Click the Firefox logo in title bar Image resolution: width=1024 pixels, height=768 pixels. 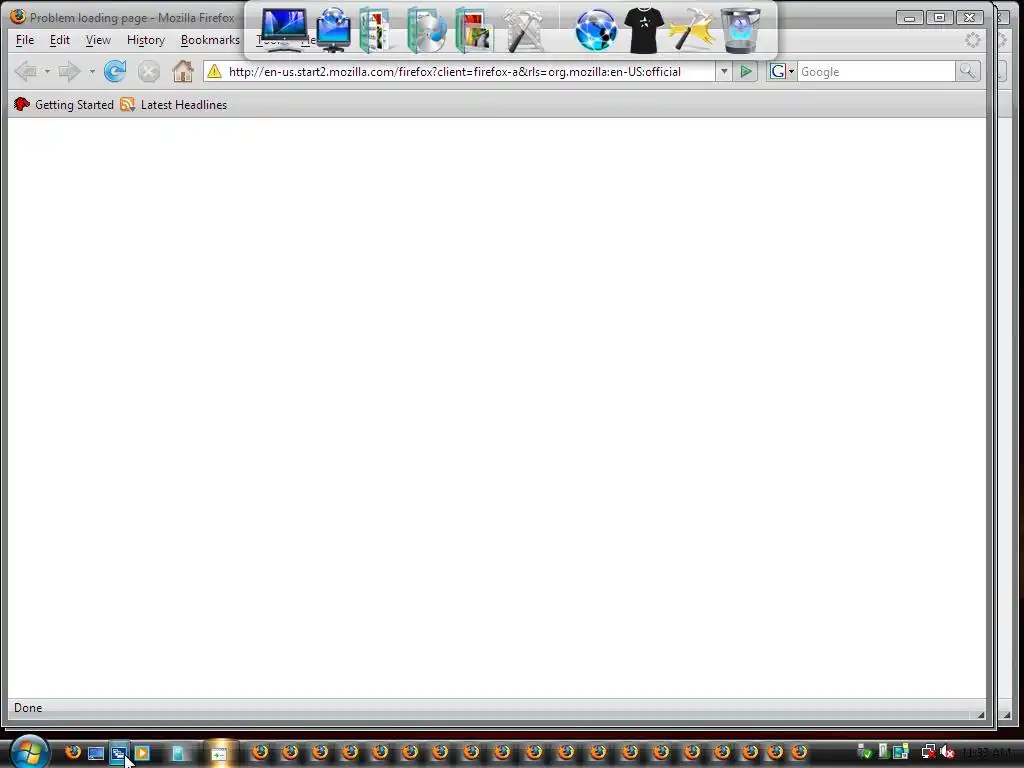[18, 17]
